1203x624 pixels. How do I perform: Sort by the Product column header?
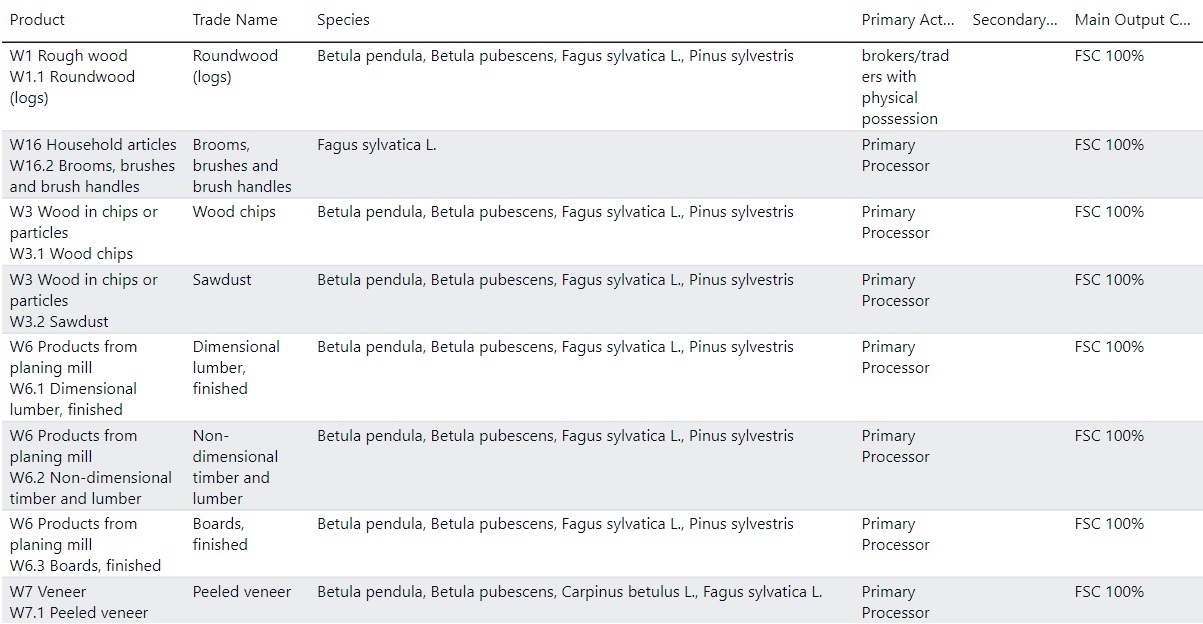click(38, 20)
